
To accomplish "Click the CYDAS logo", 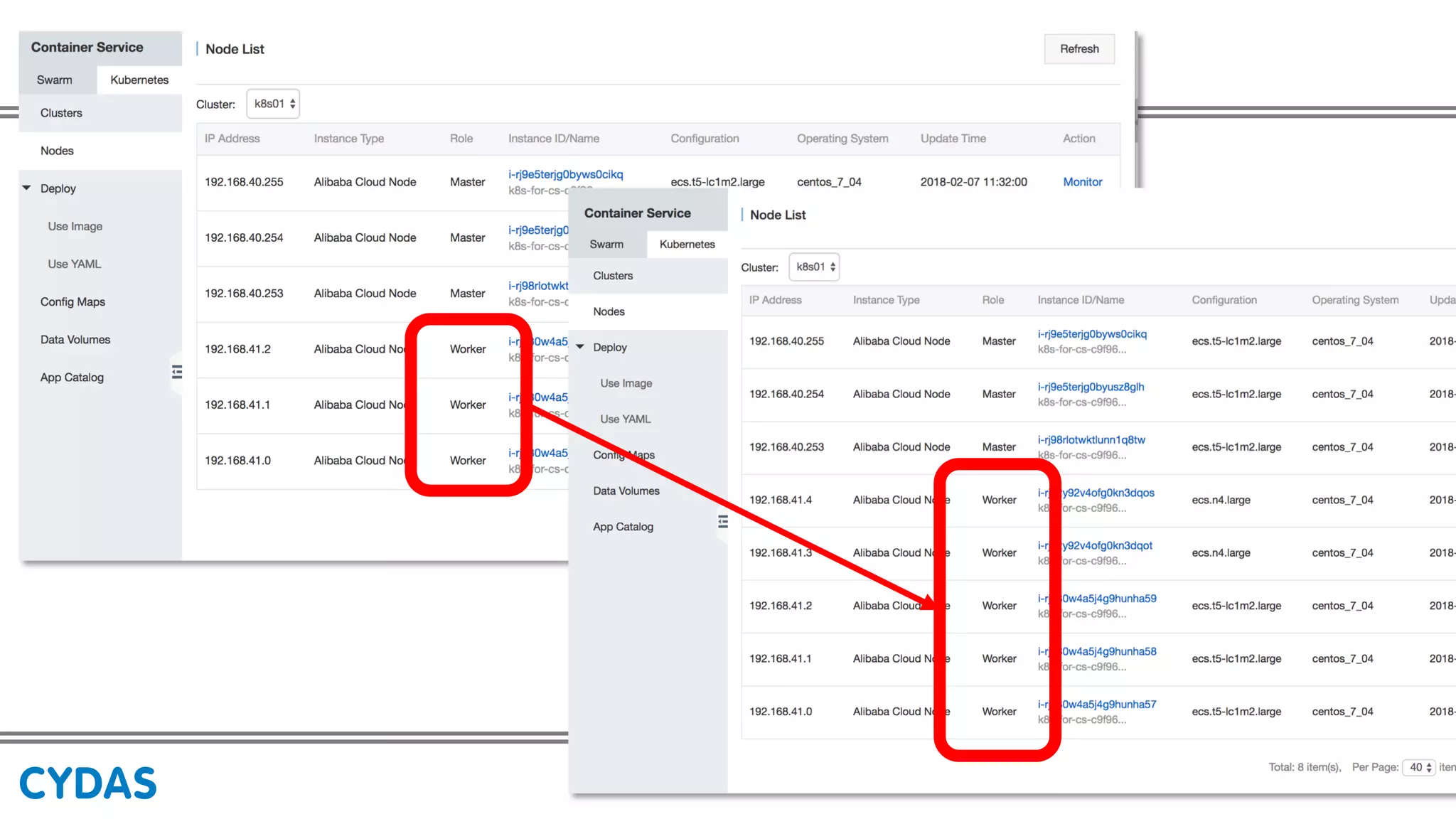I will tap(88, 783).
